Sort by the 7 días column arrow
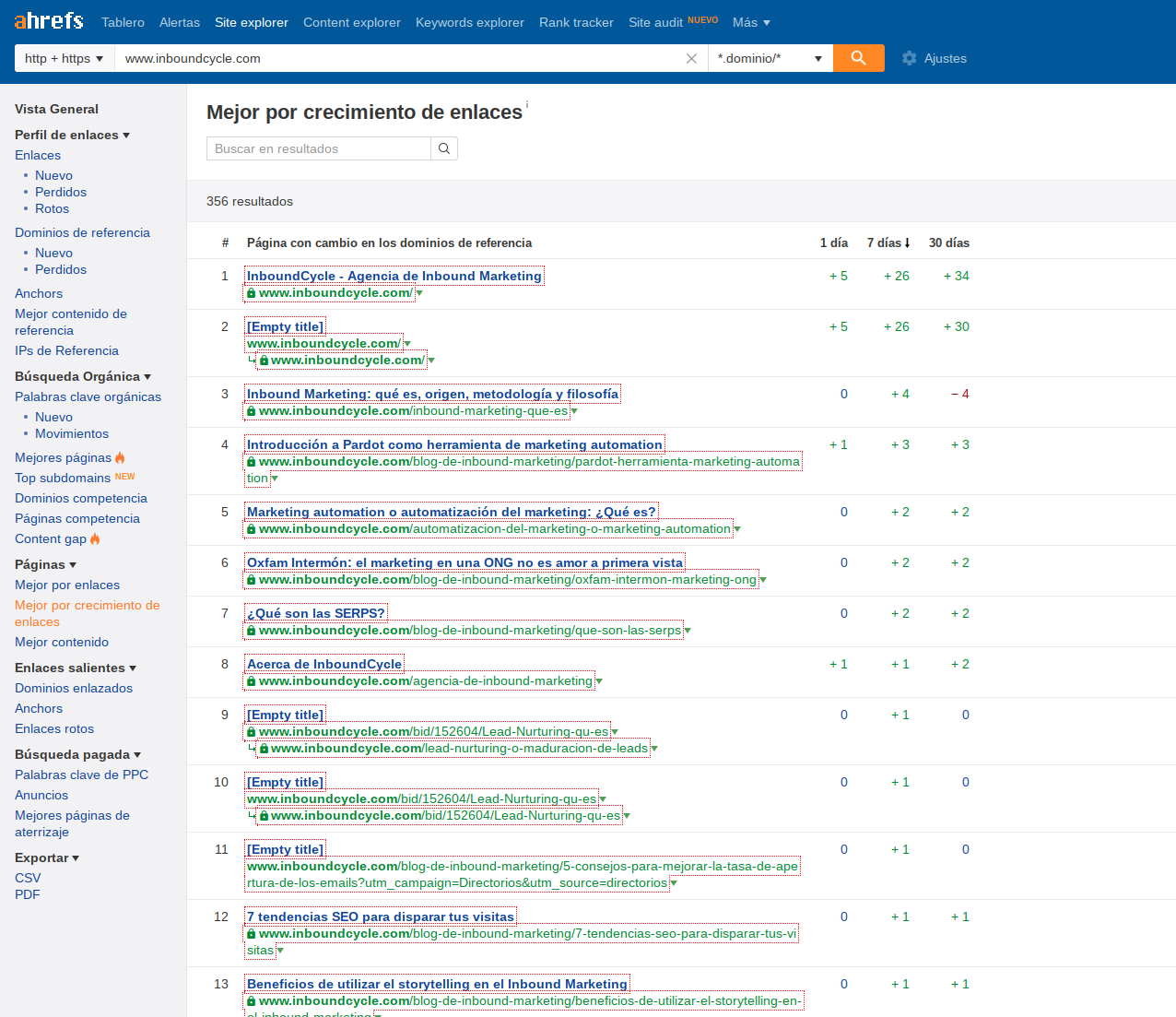1176x1017 pixels. point(907,243)
